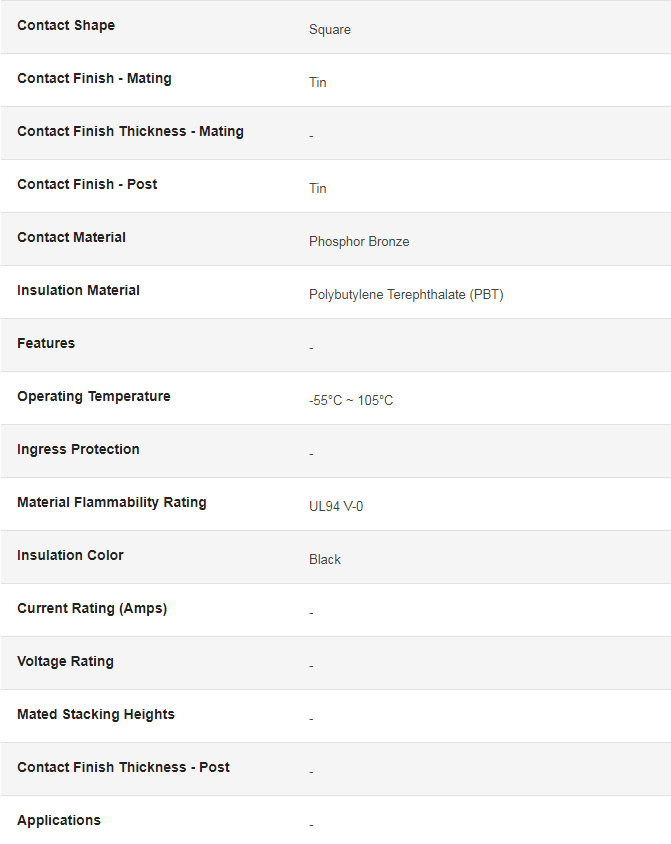Click the Operating Temperature label
Screen dimensions: 671x844
coord(94,397)
